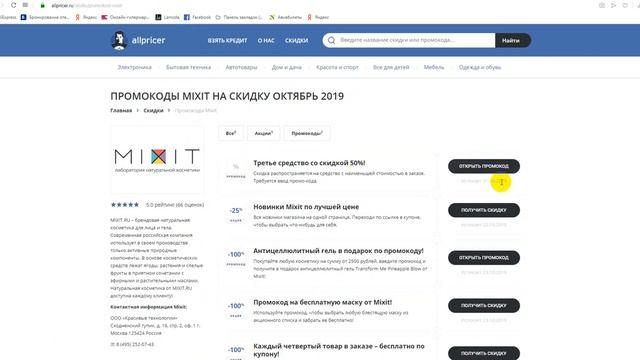Open the Третье средство со скидкой 50% offer title
The width and height of the screenshot is (640, 360).
309,163
